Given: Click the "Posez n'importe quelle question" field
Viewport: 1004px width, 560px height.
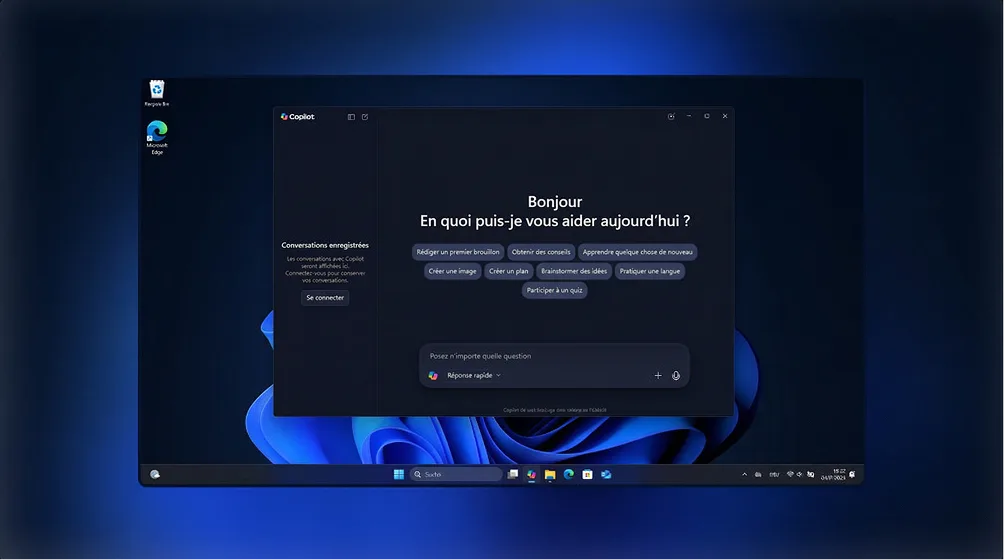Looking at the screenshot, I should click(554, 356).
